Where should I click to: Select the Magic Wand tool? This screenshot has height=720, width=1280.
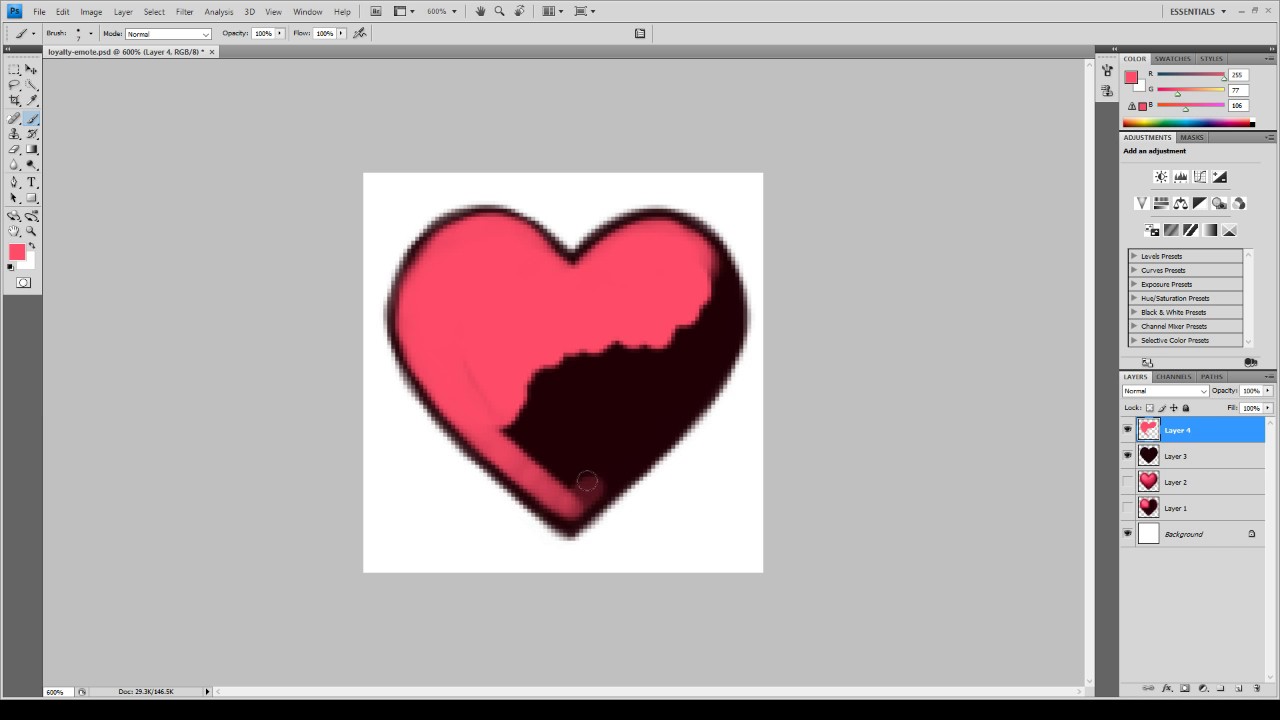coord(32,86)
